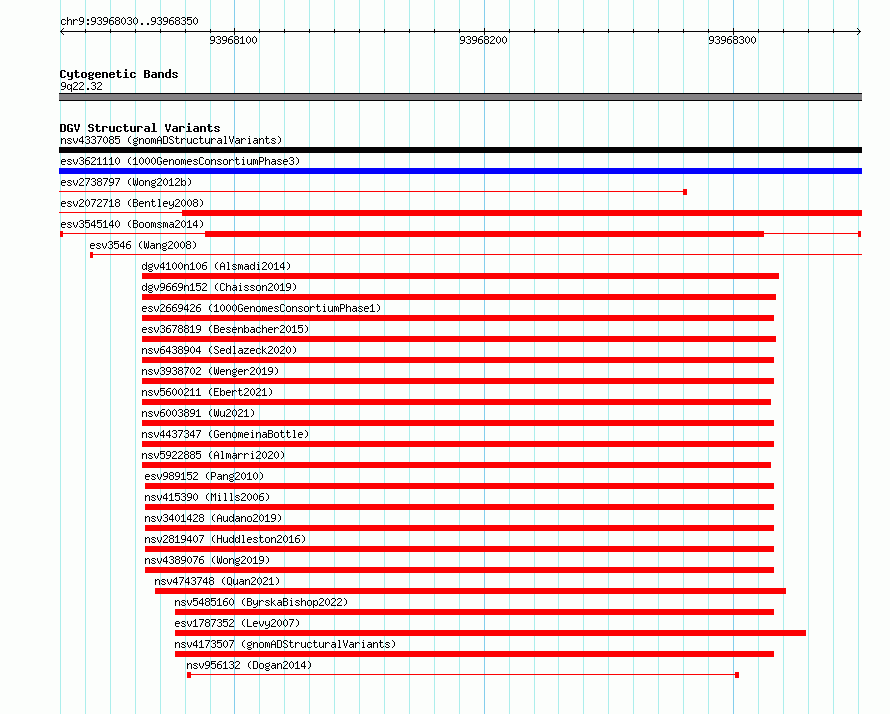
Task: Open nsv5600211 (Ebert2021) variant
Action: 207,392
